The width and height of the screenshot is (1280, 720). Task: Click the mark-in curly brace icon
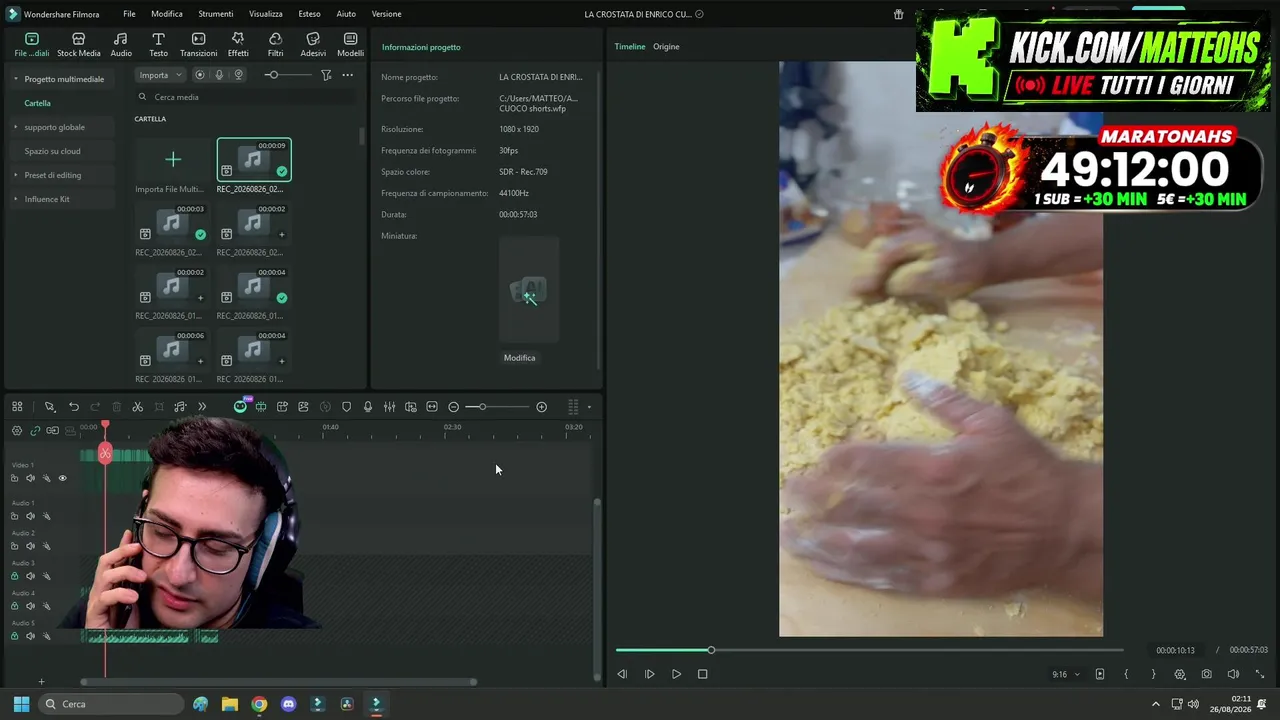pyautogui.click(x=1126, y=674)
